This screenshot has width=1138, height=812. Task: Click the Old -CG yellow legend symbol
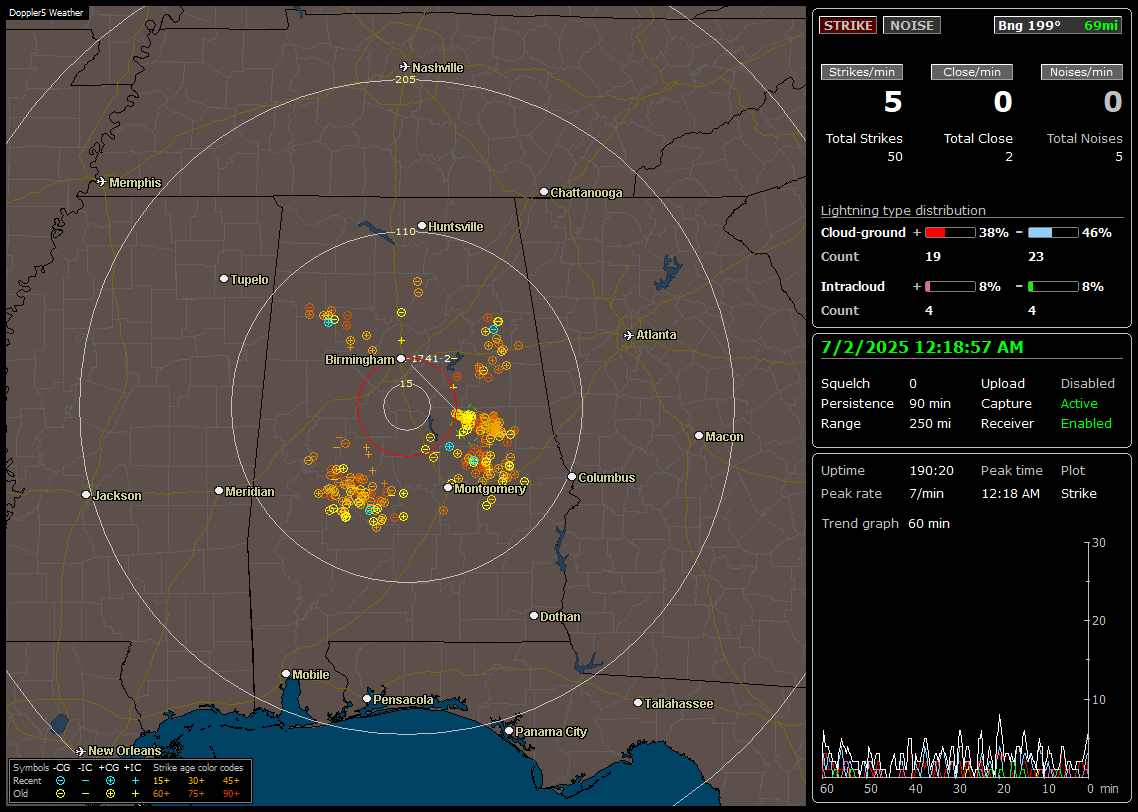tap(60, 794)
